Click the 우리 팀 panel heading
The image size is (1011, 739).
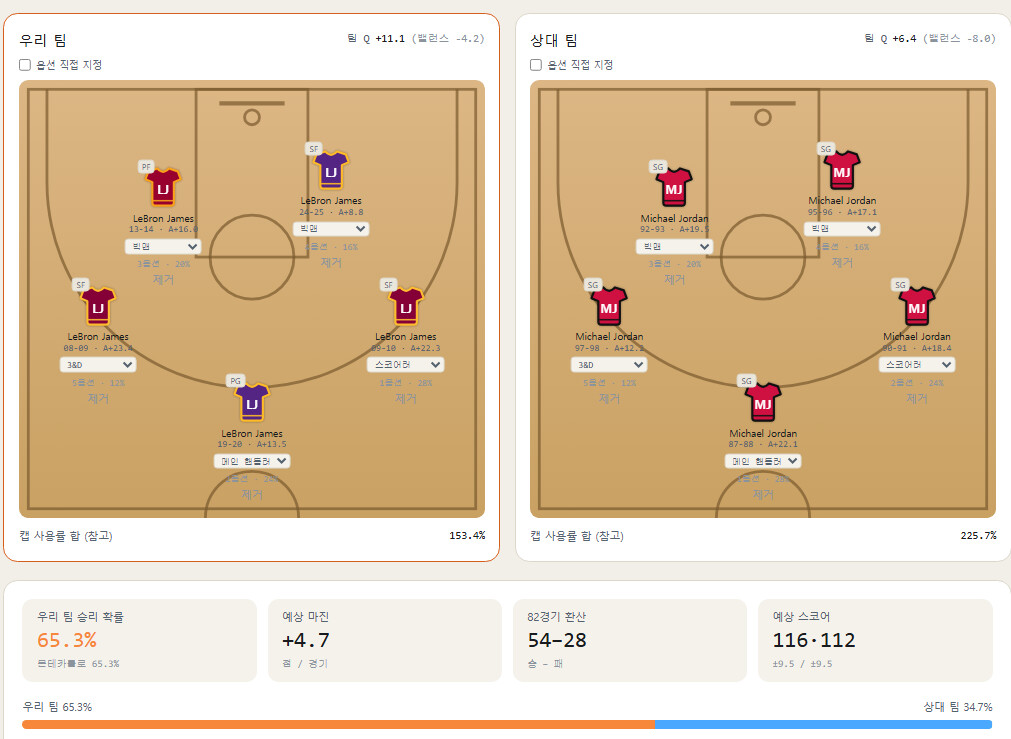click(43, 40)
